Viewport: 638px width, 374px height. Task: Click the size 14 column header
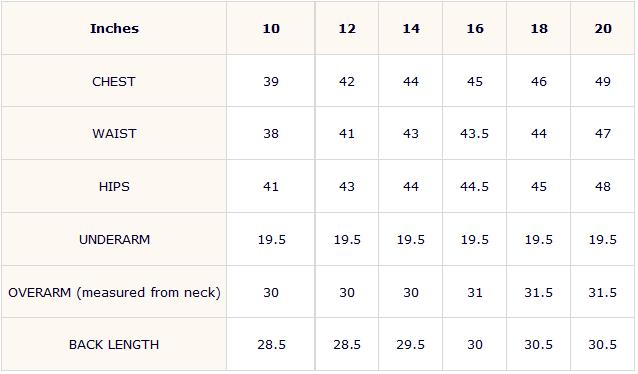411,28
